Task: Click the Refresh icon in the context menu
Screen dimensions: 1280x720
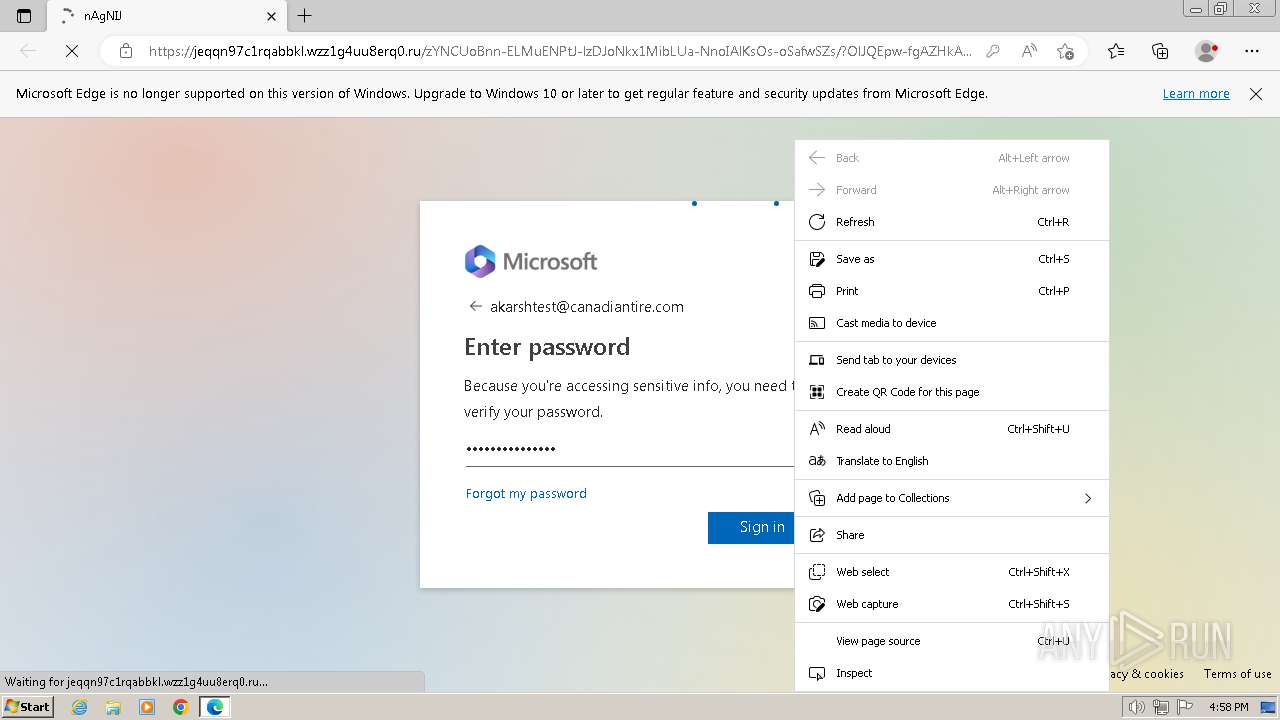Action: [x=817, y=222]
